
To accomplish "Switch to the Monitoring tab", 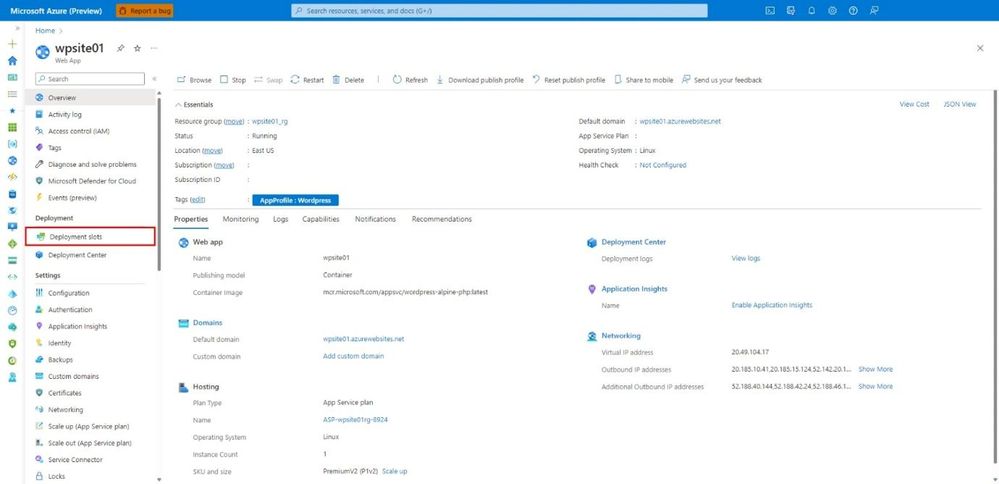I will coord(240,219).
